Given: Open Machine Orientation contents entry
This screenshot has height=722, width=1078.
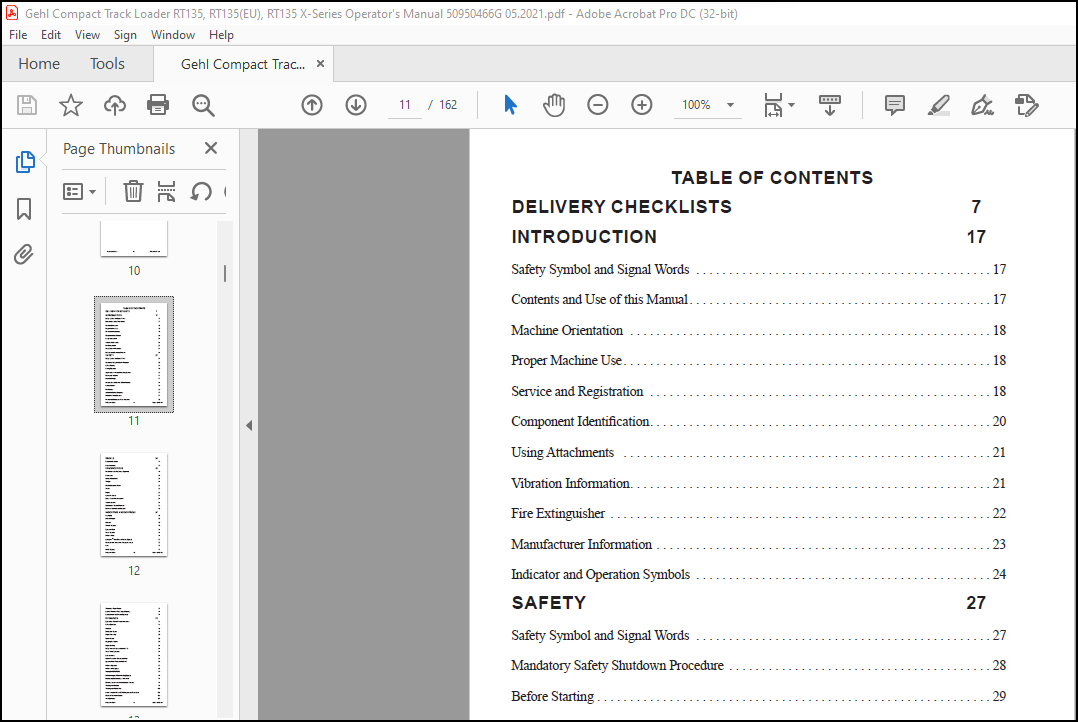Looking at the screenshot, I should click(x=758, y=331).
